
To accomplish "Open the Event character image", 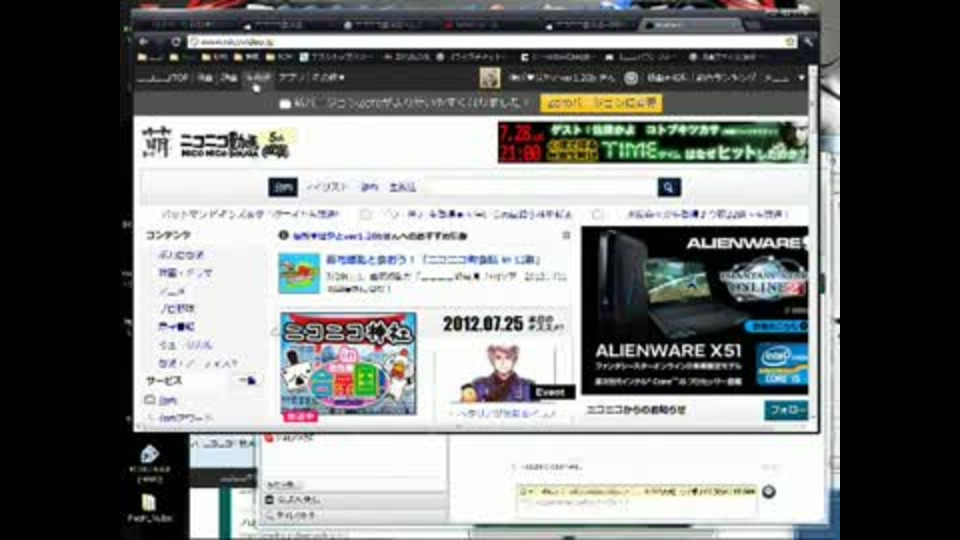I will 503,373.
